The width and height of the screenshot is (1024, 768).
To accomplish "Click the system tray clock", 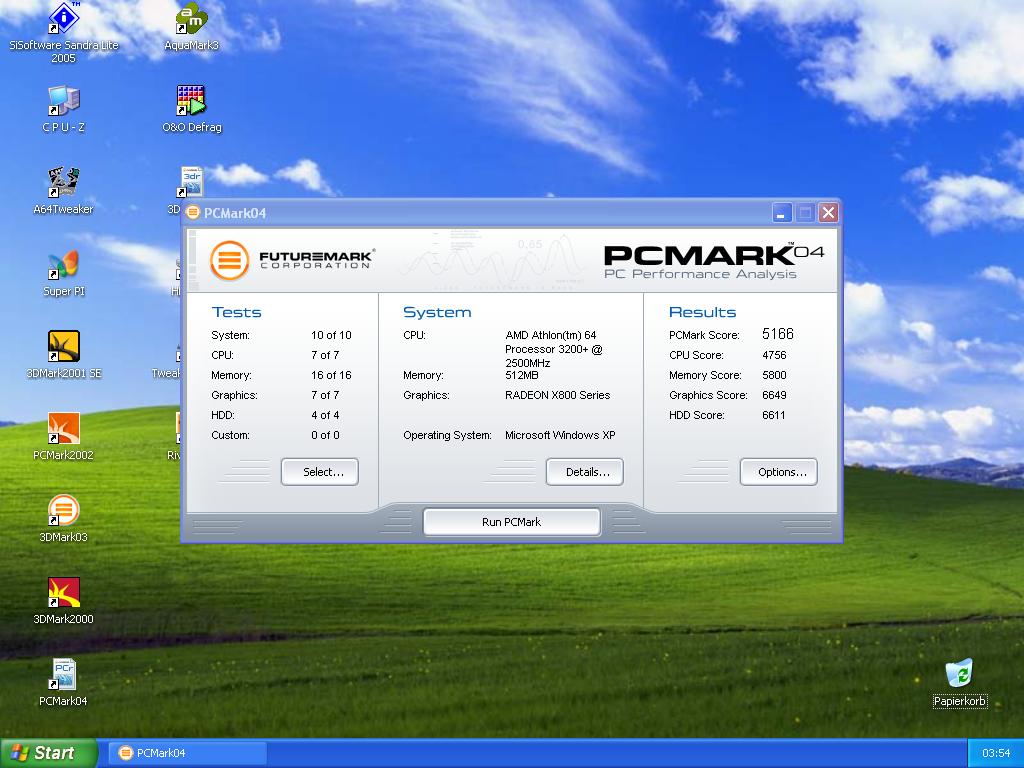I will tap(995, 753).
